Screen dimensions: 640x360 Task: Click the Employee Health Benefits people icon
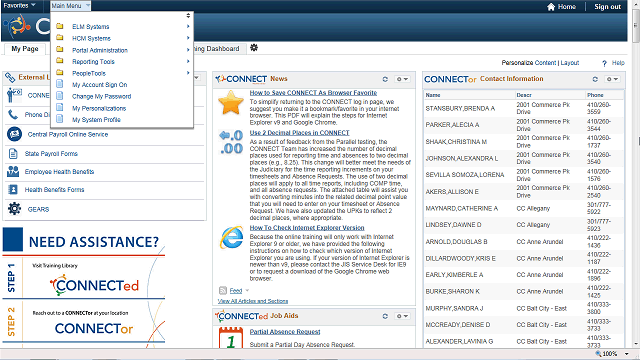13,171
